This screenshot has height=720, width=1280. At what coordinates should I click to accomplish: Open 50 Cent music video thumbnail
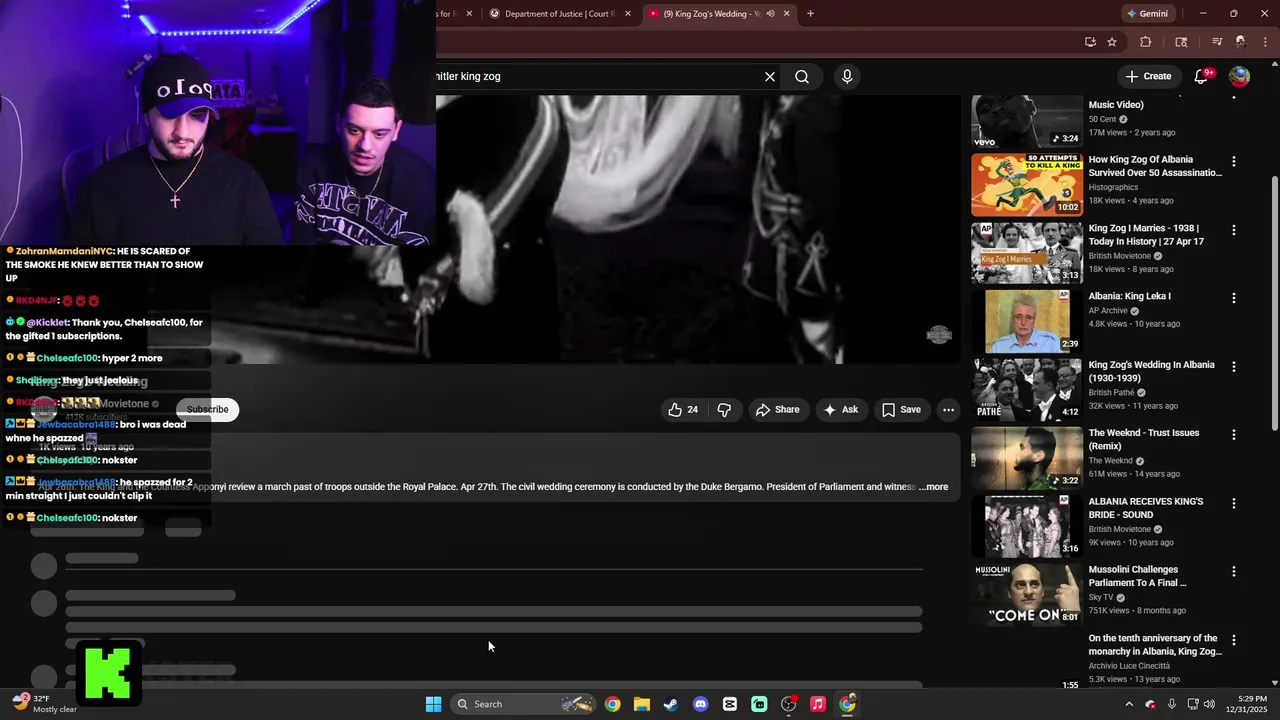pos(1027,121)
